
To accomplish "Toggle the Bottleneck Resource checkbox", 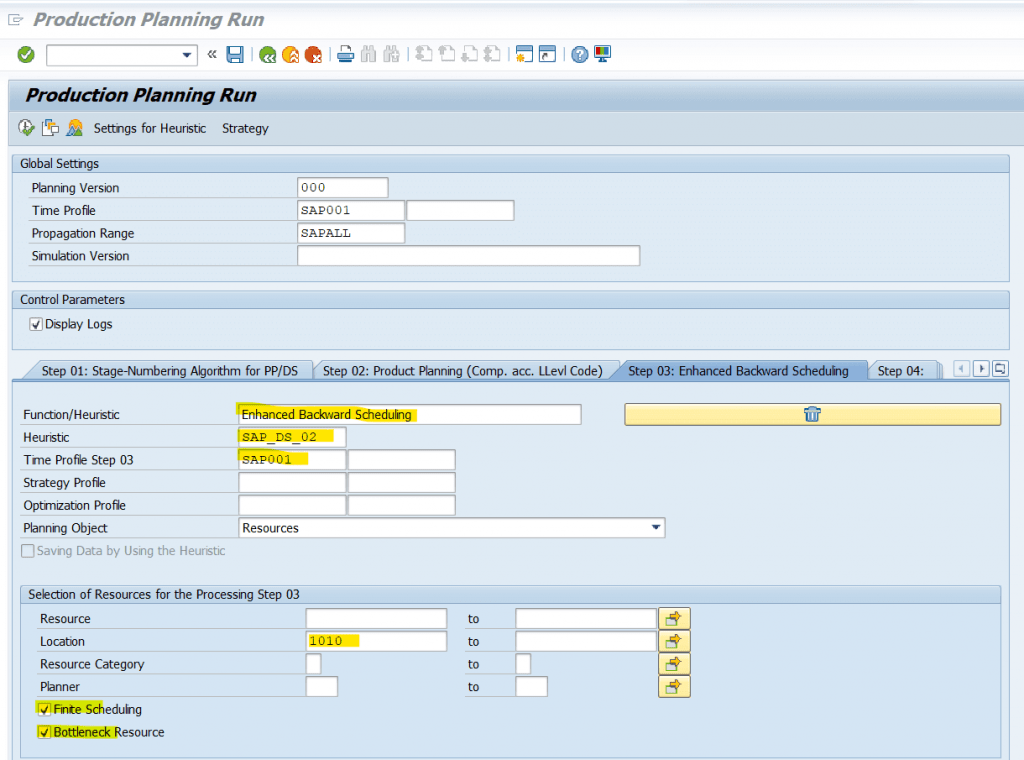I will pos(44,733).
